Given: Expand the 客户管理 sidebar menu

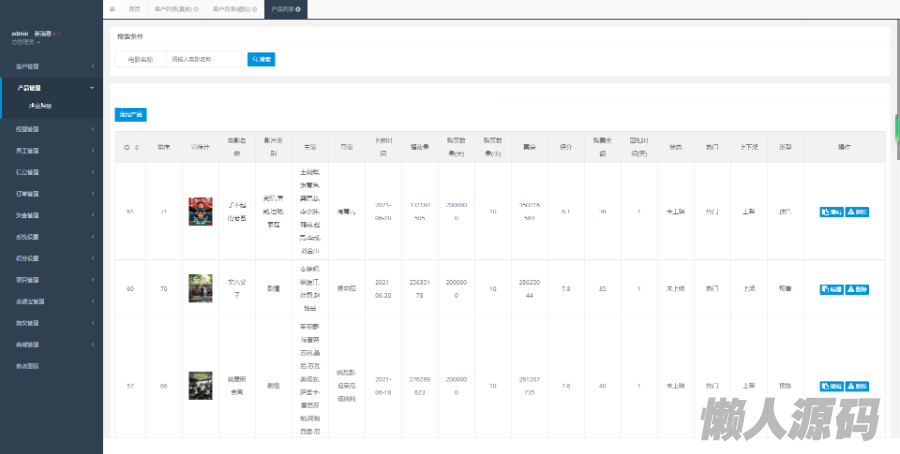Looking at the screenshot, I should coord(50,66).
